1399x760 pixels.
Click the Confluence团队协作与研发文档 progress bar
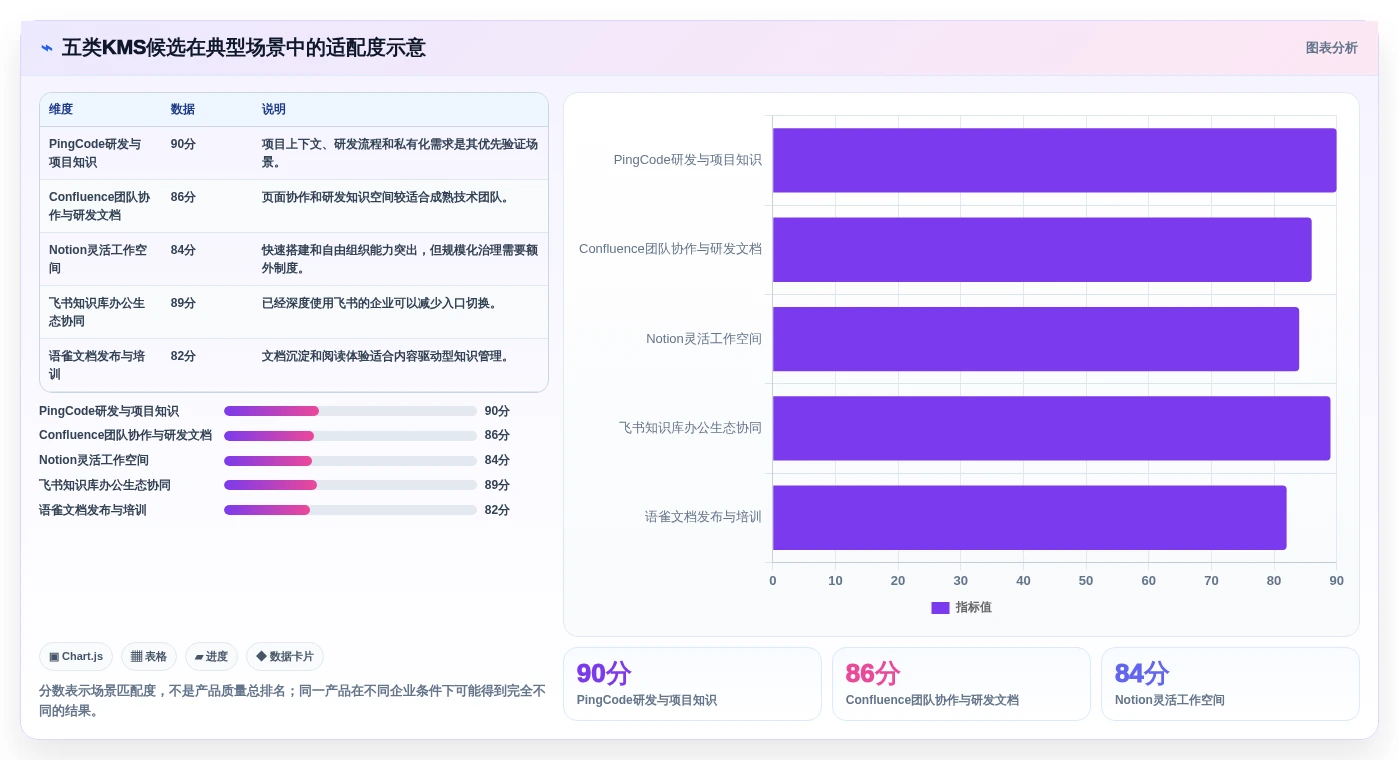point(350,436)
